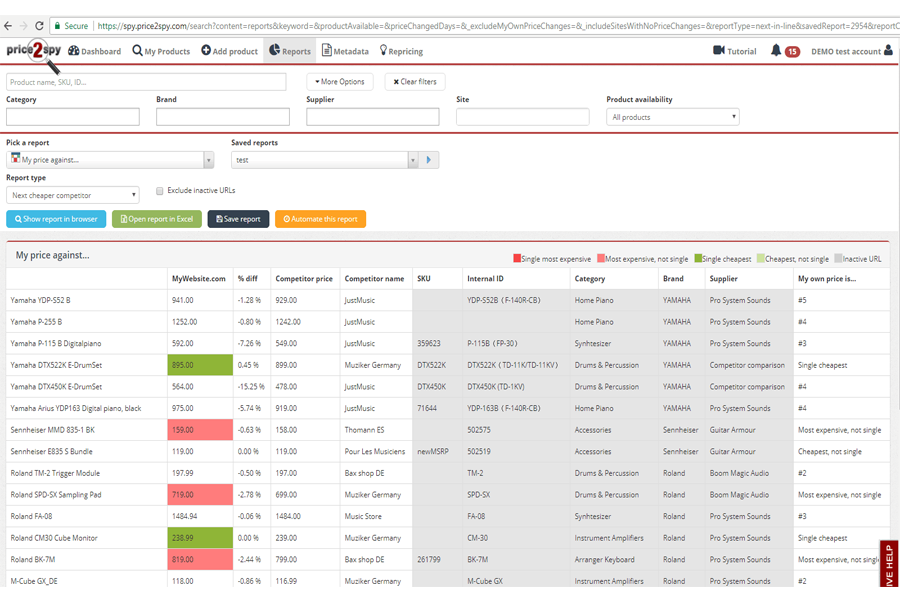
Task: Click the Brand filter field
Action: coord(223,117)
